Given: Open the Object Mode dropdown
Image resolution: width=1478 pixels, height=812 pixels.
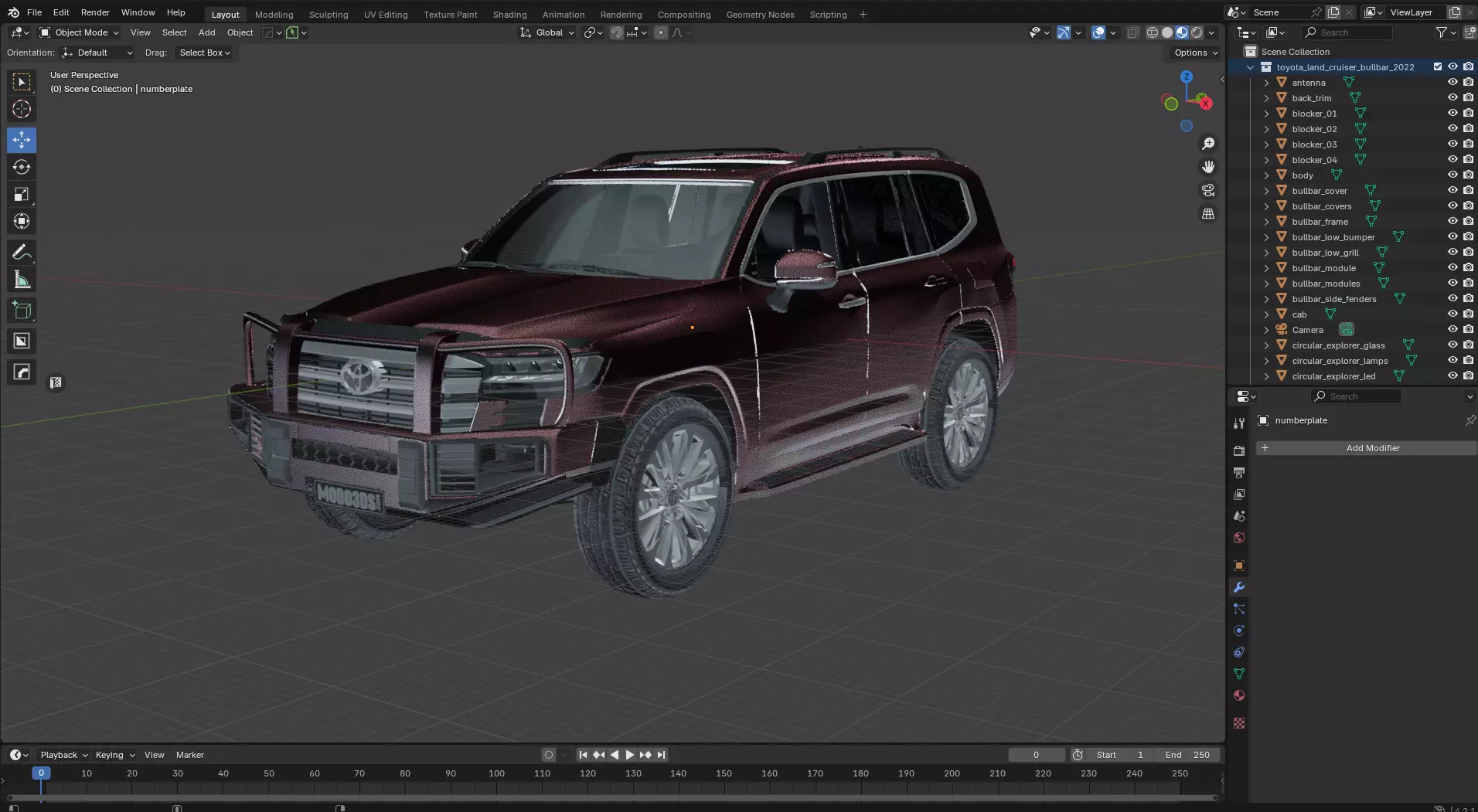Looking at the screenshot, I should point(80,32).
